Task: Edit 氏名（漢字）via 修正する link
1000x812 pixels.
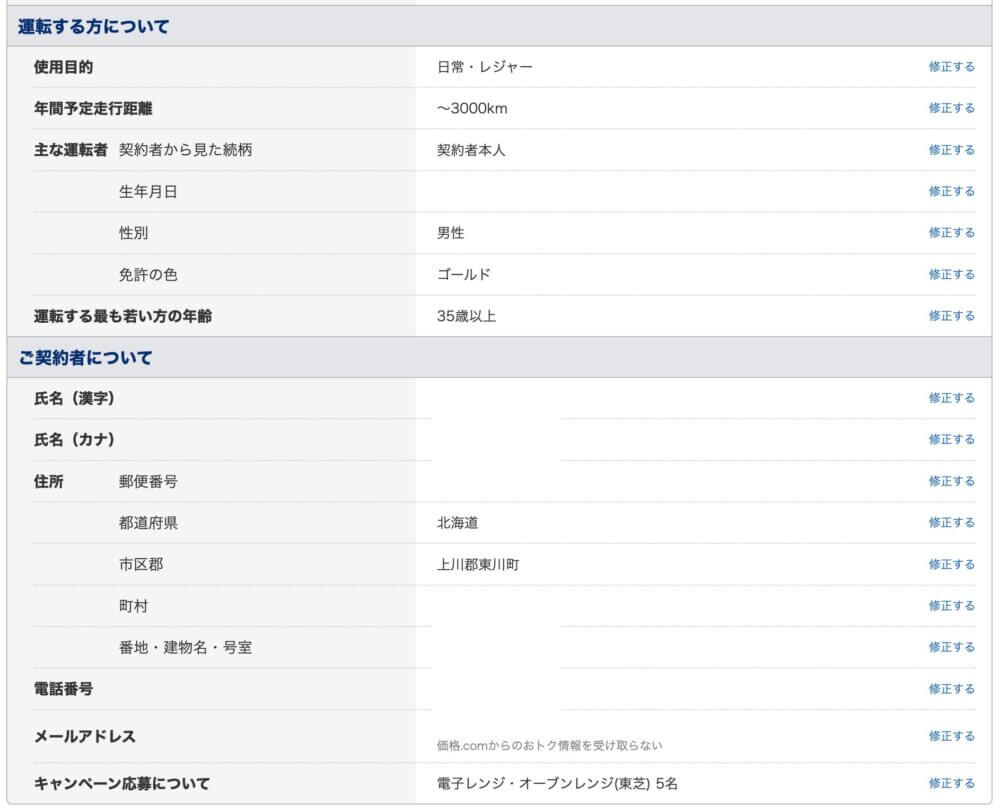Action: tap(951, 398)
